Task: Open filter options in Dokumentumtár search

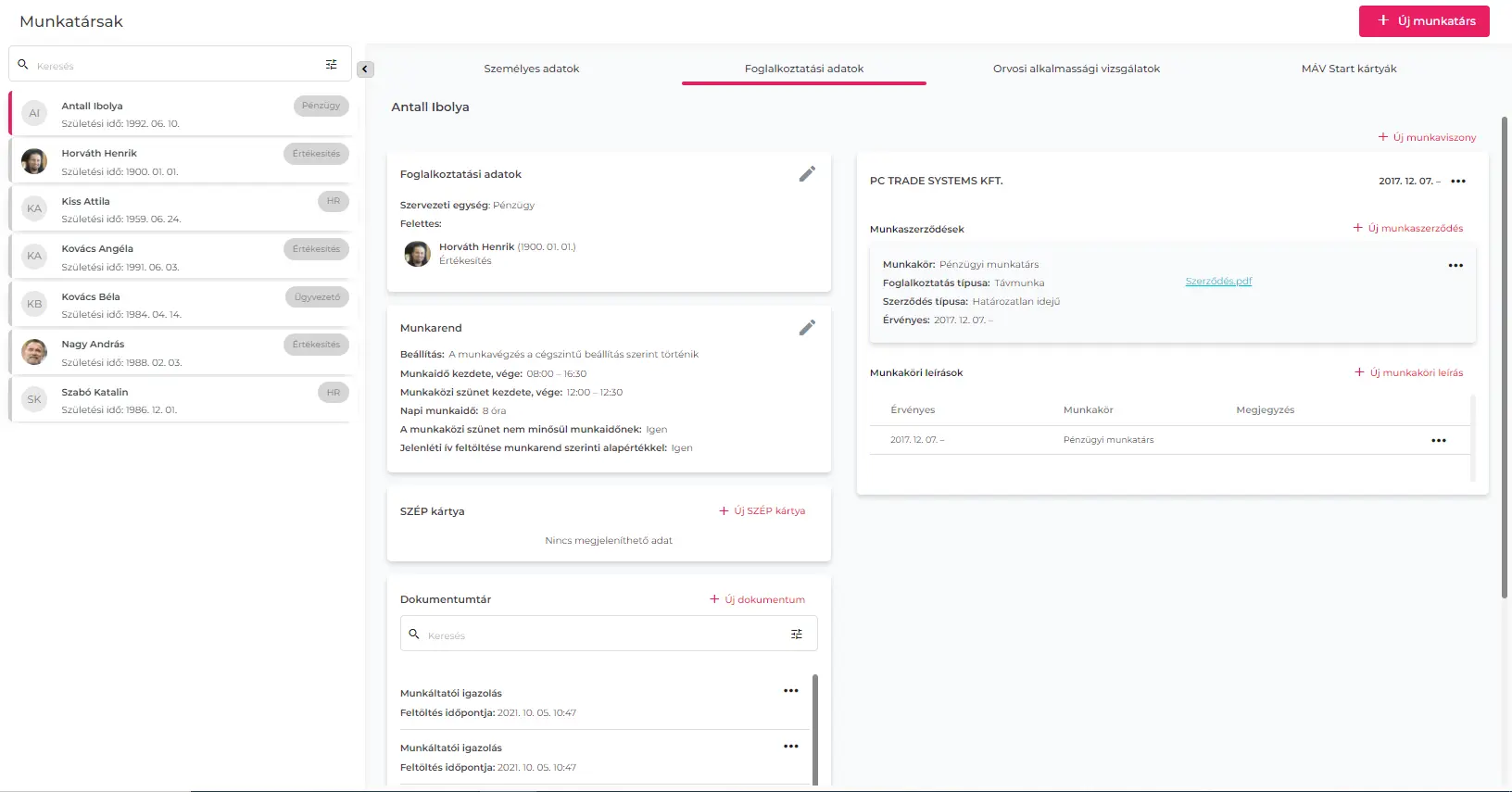Action: [x=796, y=635]
